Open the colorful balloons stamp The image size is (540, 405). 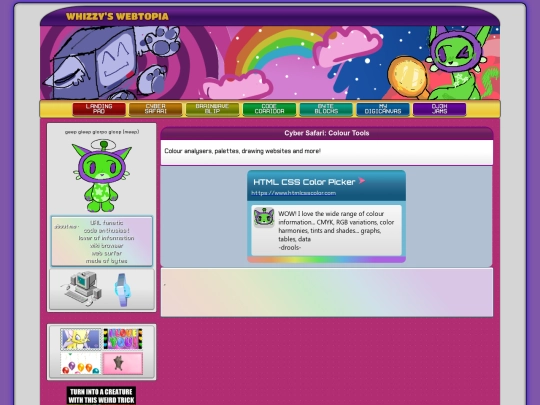81,363
